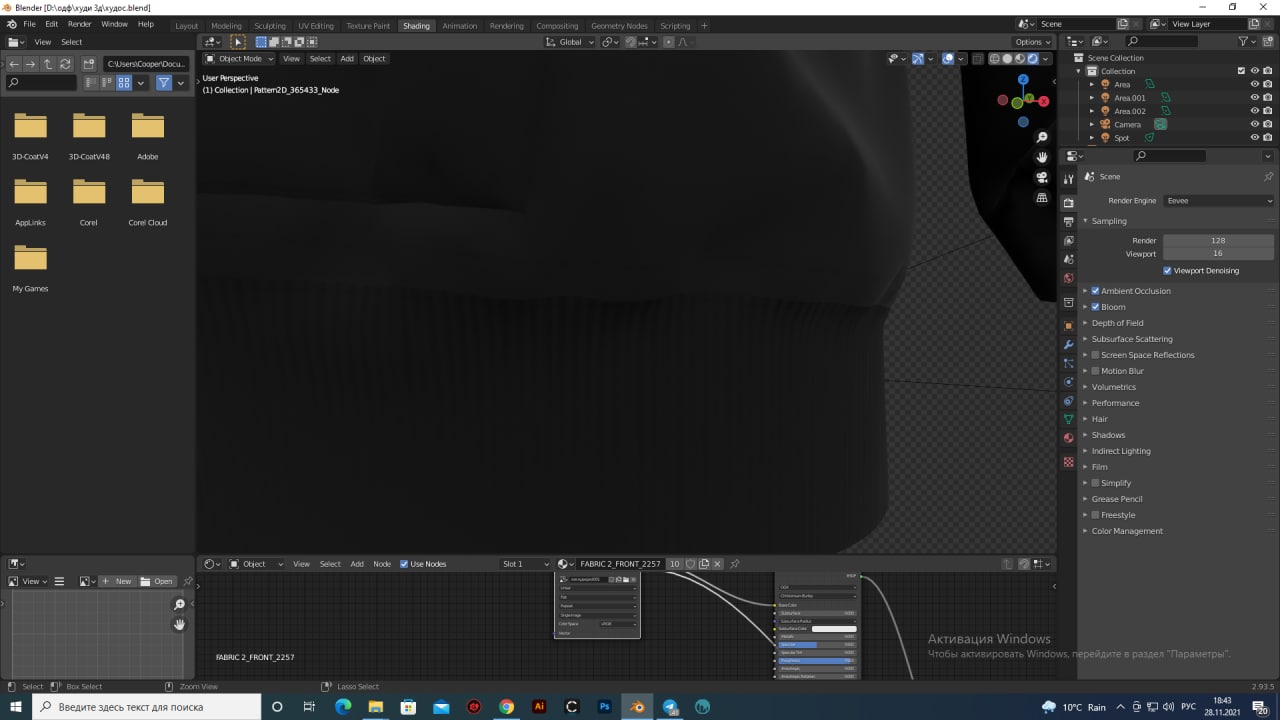Screen dimensions: 1280x720
Task: Switch to wireframe viewport shading
Action: point(995,59)
